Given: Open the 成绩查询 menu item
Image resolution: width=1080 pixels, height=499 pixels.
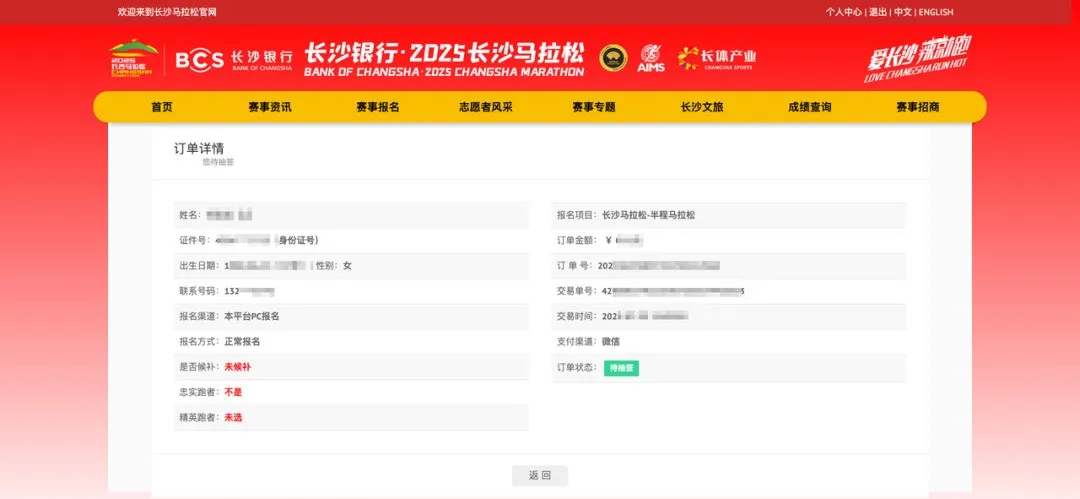Looking at the screenshot, I should click(809, 108).
